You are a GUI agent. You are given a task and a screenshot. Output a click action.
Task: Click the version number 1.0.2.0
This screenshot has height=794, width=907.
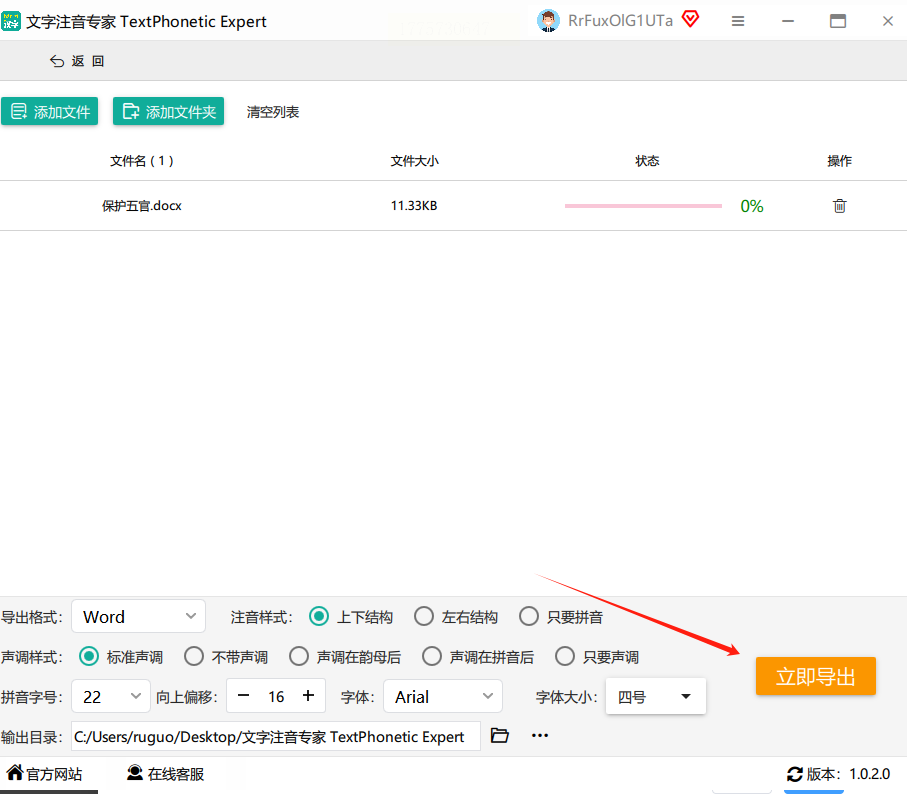click(869, 774)
